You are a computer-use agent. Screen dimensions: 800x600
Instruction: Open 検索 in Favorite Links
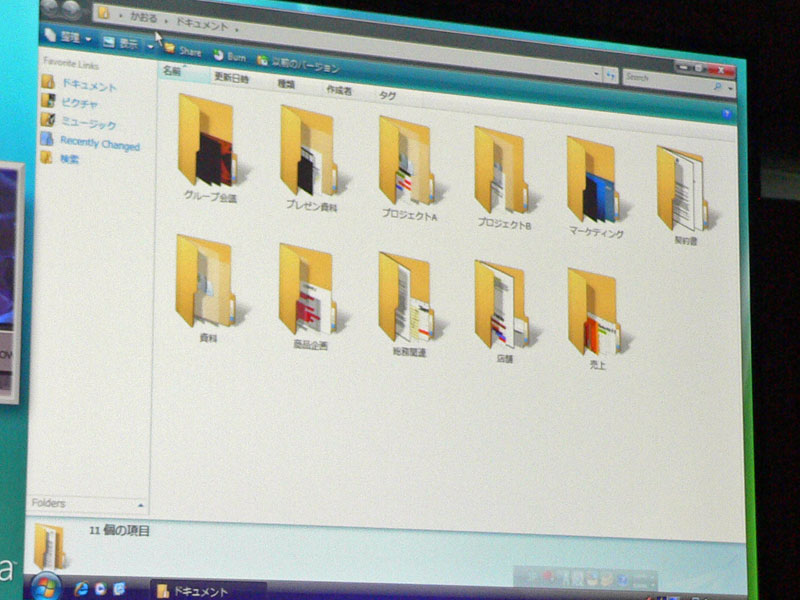pos(60,158)
